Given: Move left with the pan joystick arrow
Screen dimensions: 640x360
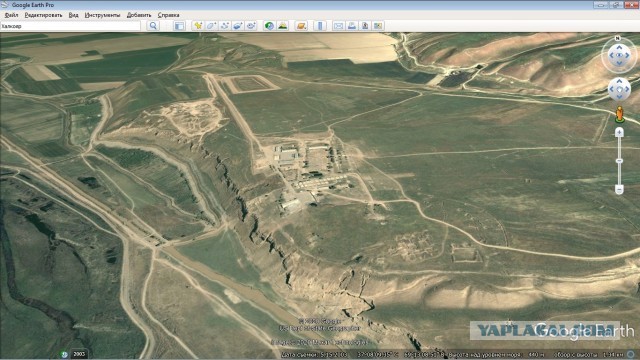Looking at the screenshot, I should (611, 89).
